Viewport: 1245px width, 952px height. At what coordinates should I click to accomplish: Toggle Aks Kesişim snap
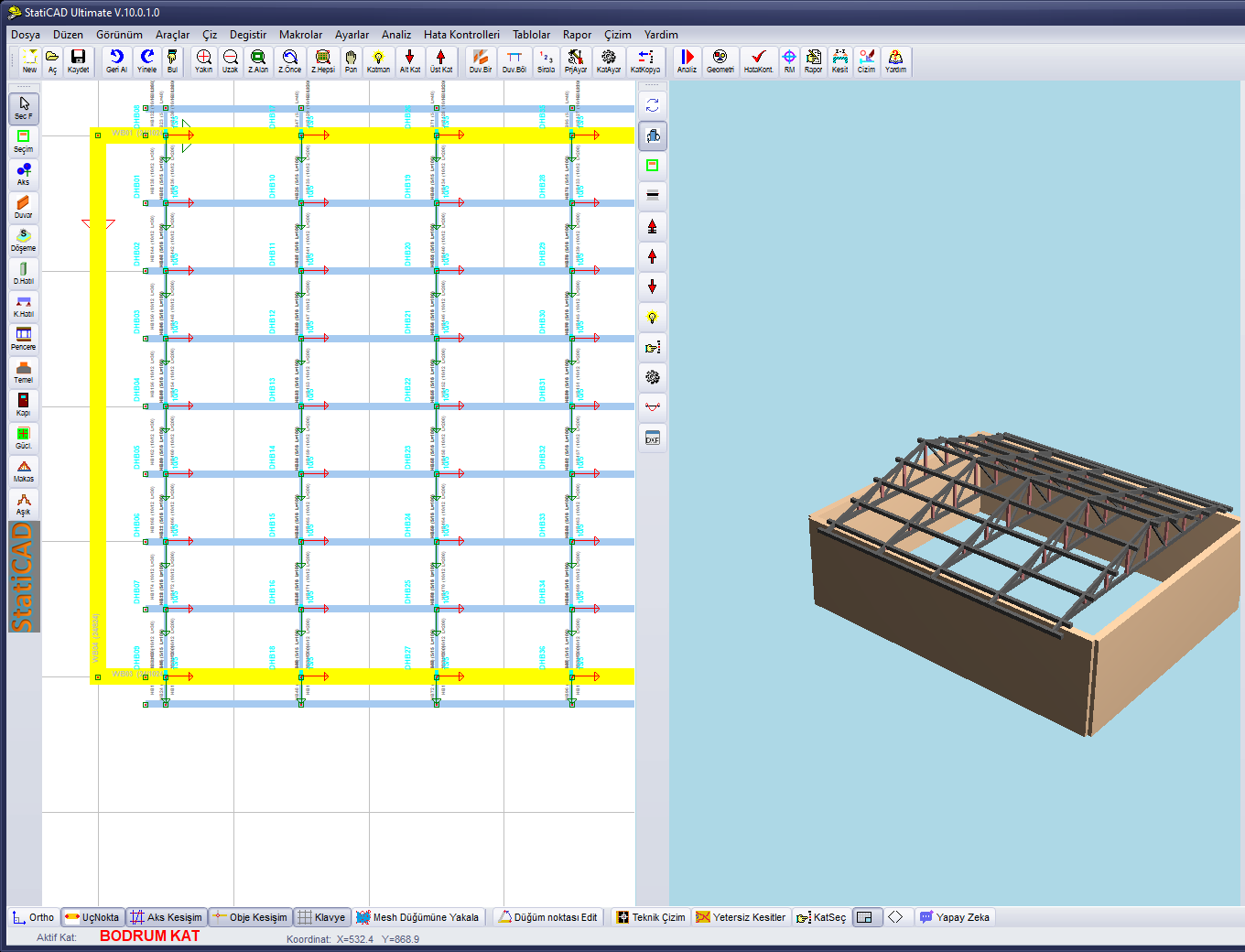point(166,917)
